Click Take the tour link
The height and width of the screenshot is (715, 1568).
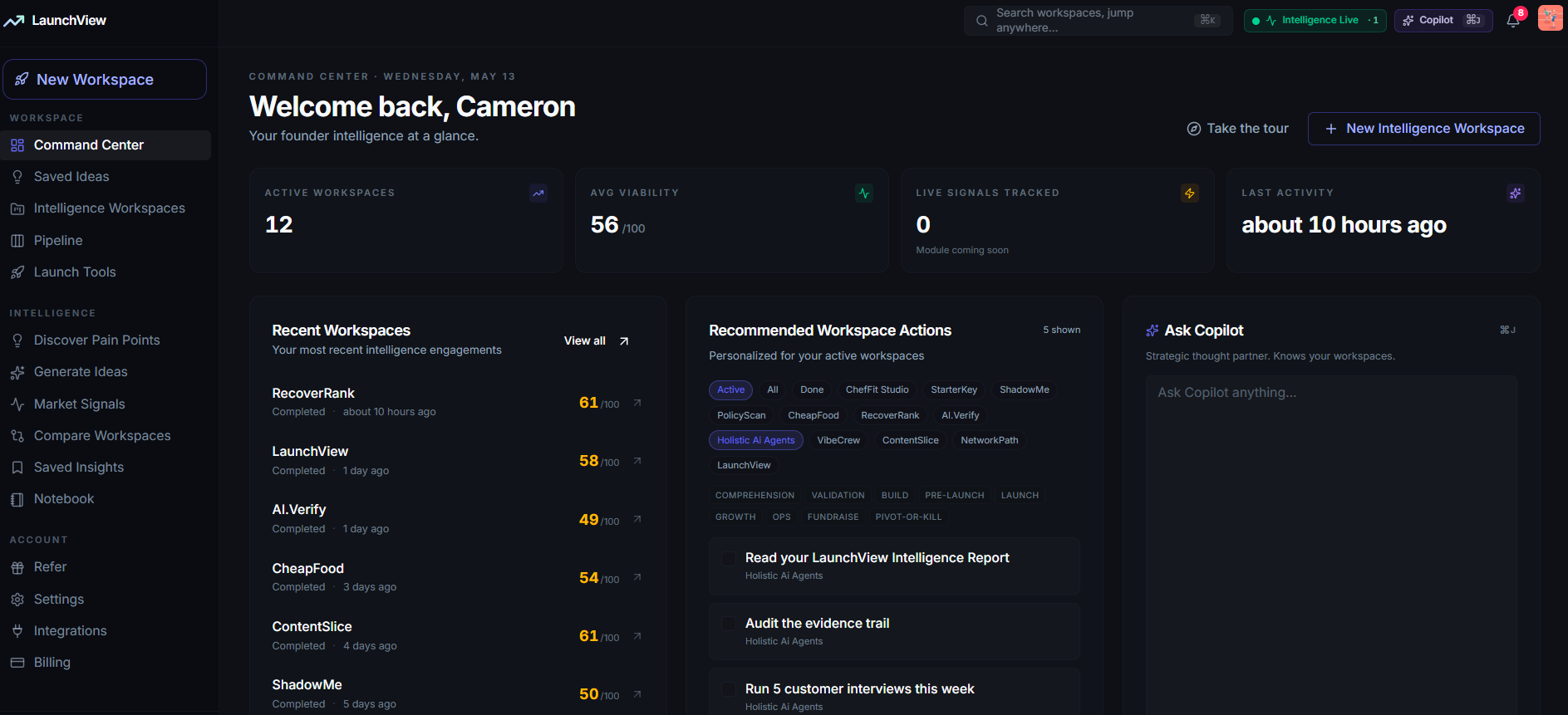point(1237,129)
